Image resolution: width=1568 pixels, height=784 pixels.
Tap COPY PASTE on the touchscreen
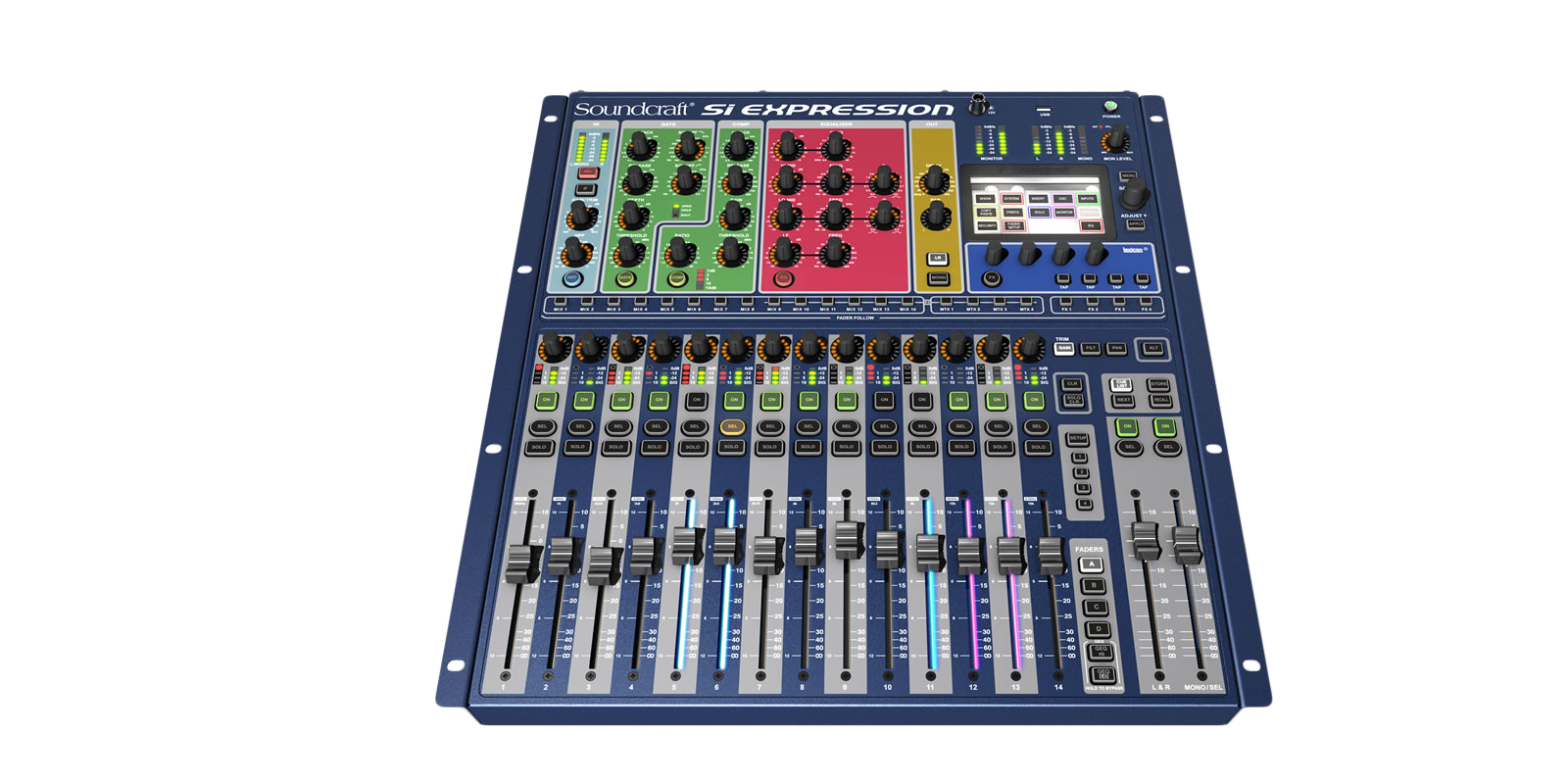pos(986,212)
